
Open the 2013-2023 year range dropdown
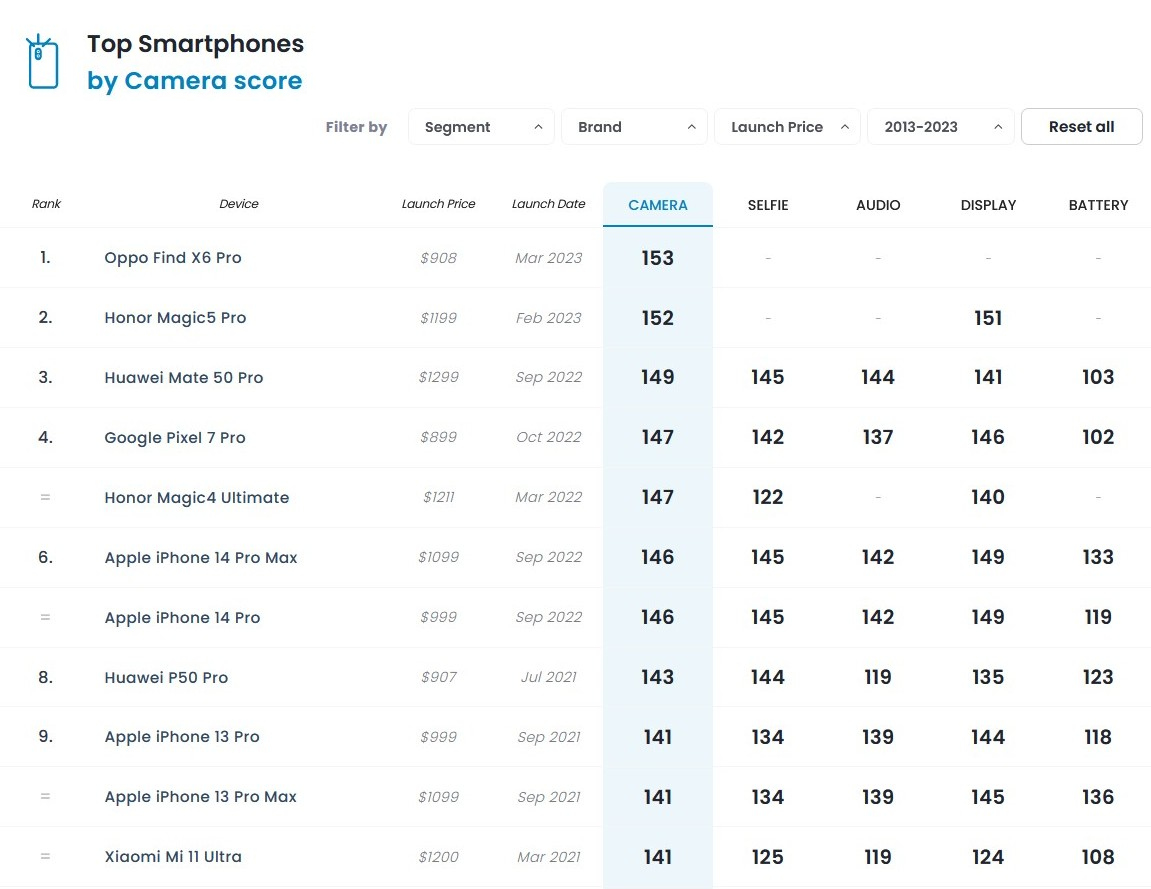[x=940, y=127]
